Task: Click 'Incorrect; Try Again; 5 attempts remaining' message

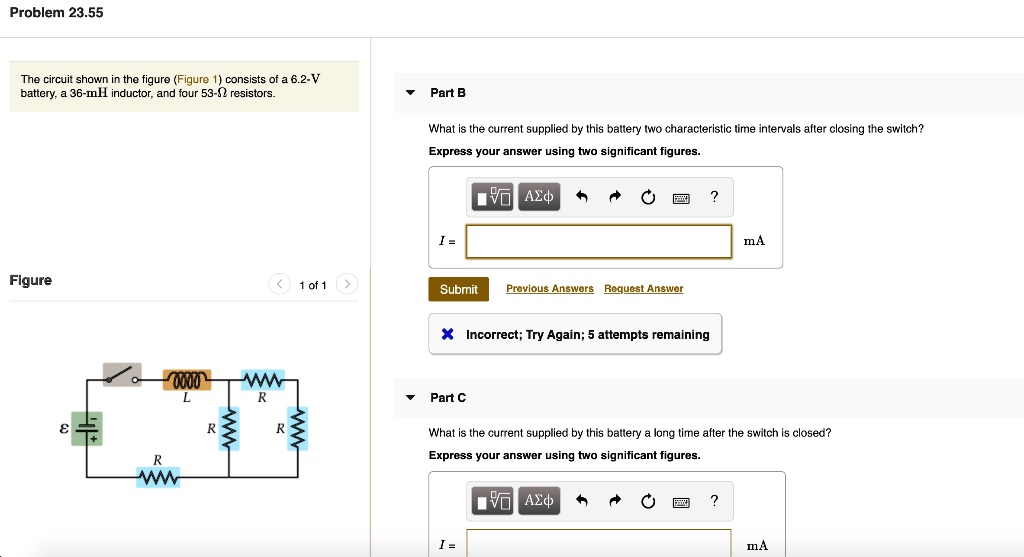Action: point(575,334)
